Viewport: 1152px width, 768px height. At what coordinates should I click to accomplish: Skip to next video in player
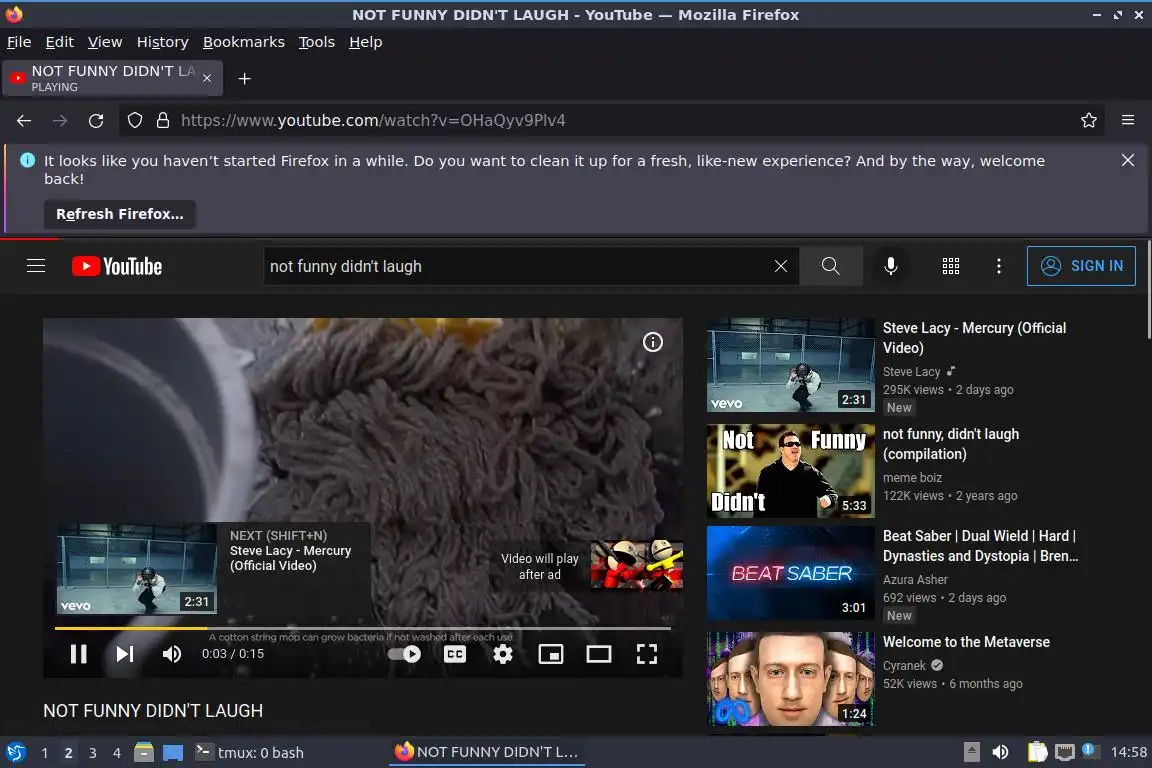(125, 654)
